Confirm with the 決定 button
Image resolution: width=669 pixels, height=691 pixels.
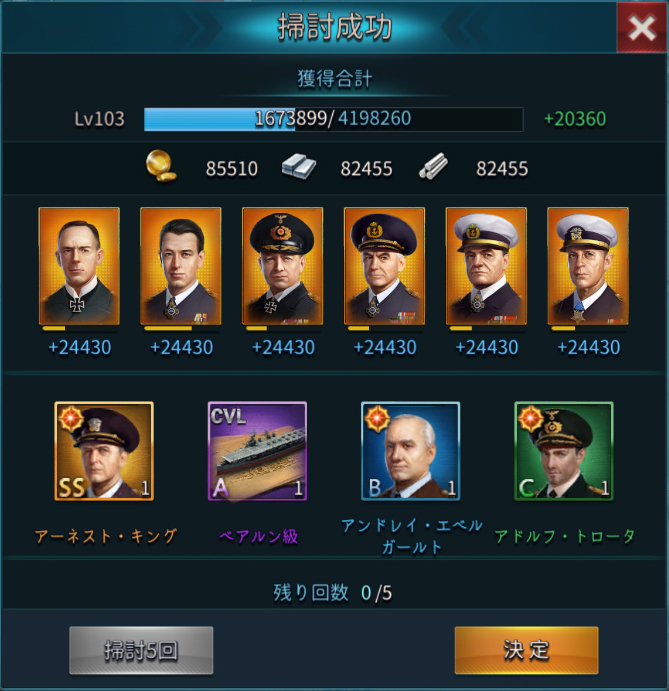point(527,650)
